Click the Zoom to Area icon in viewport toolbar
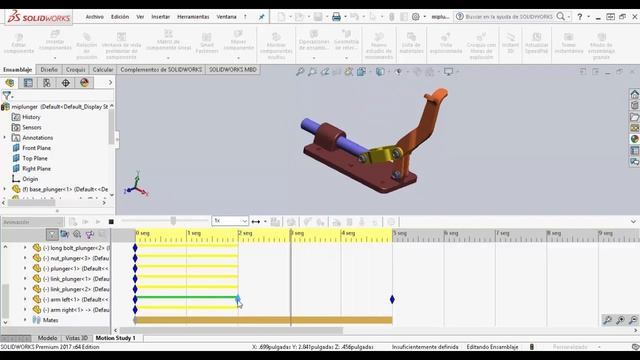 pos(312,72)
